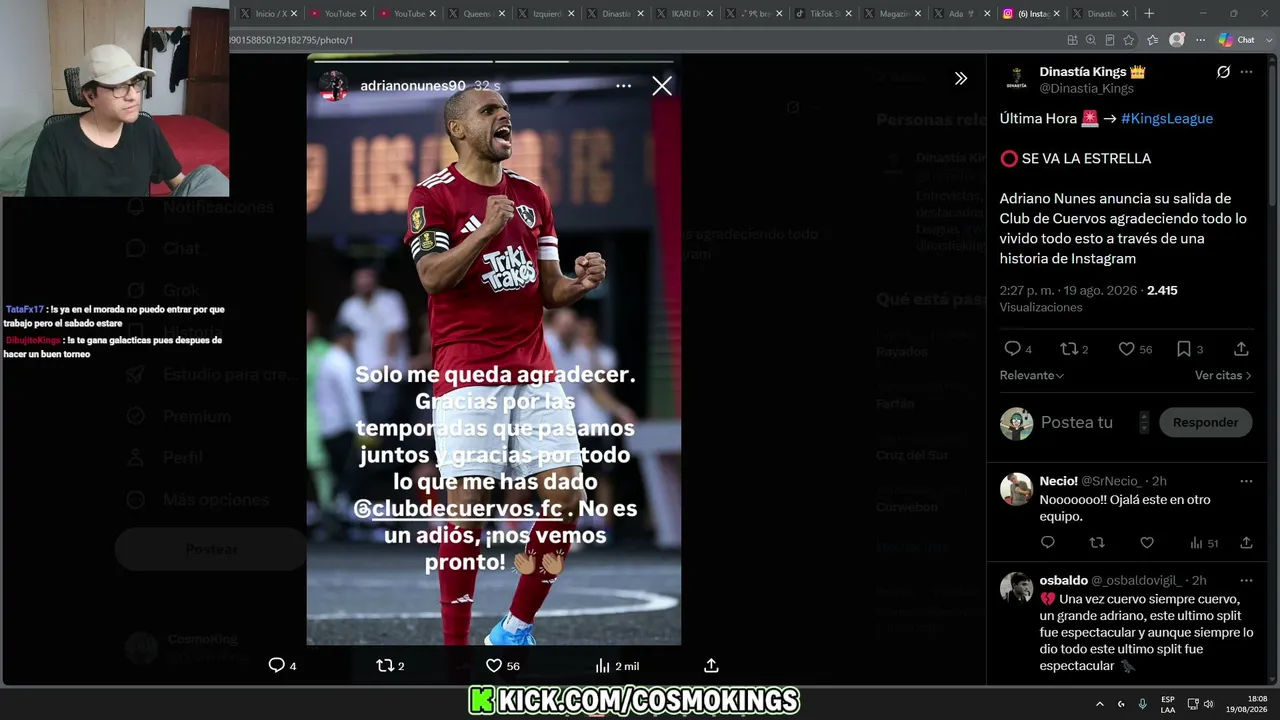Share the Dinastía Kings post from side panel
The width and height of the screenshot is (1280, 720).
pos(1241,349)
